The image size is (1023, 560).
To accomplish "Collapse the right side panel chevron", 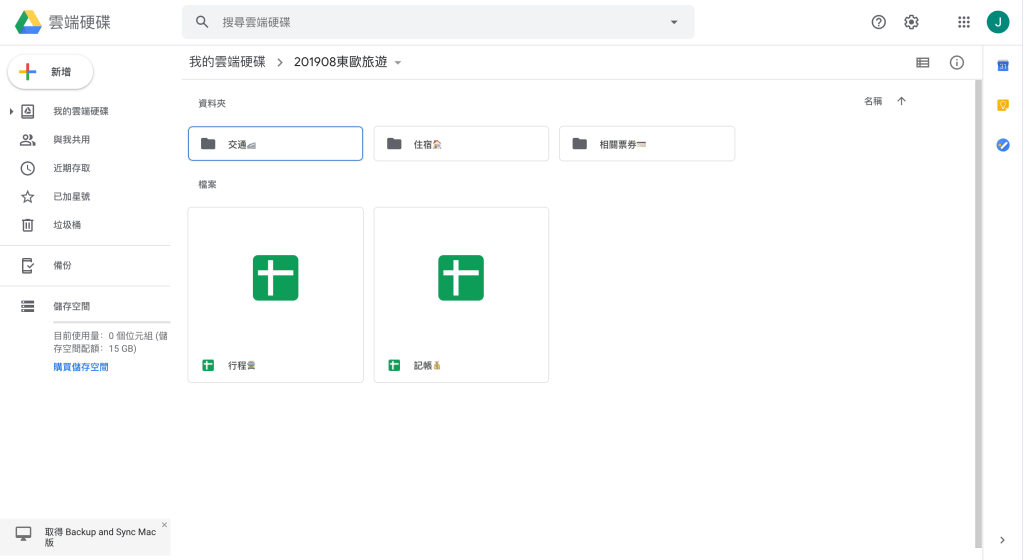I will click(1002, 540).
